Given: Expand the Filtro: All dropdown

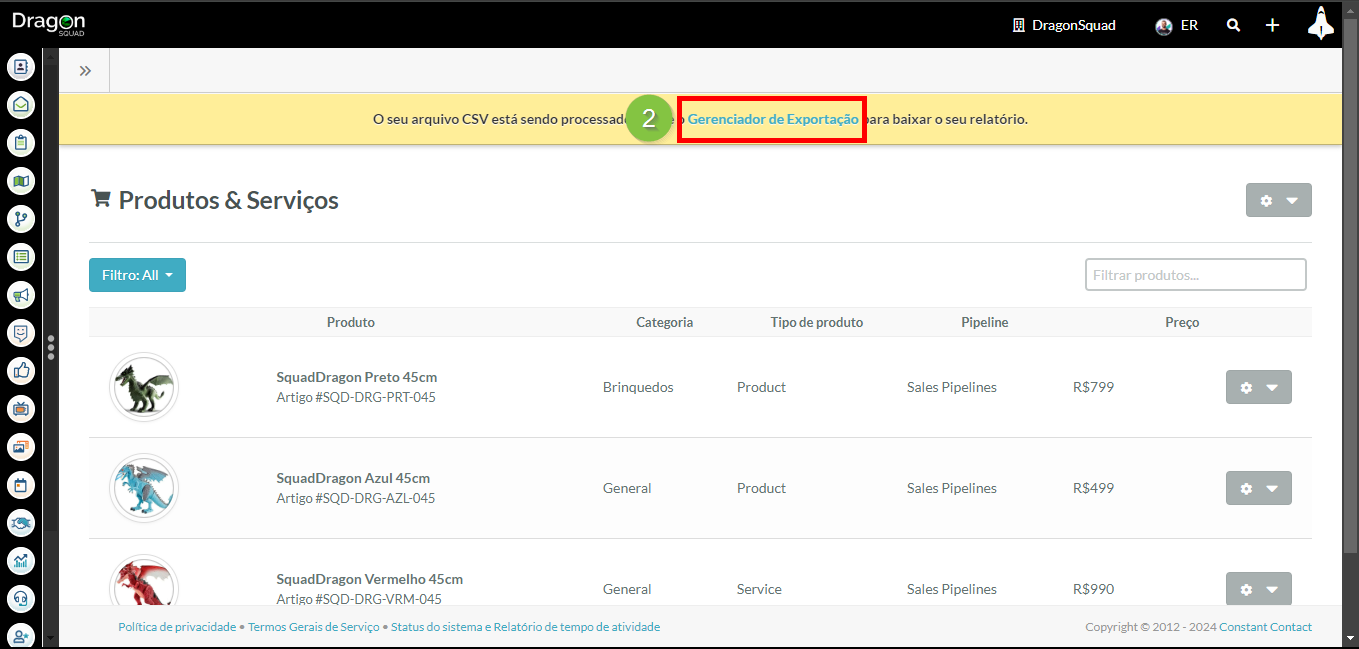Looking at the screenshot, I should click(x=137, y=275).
